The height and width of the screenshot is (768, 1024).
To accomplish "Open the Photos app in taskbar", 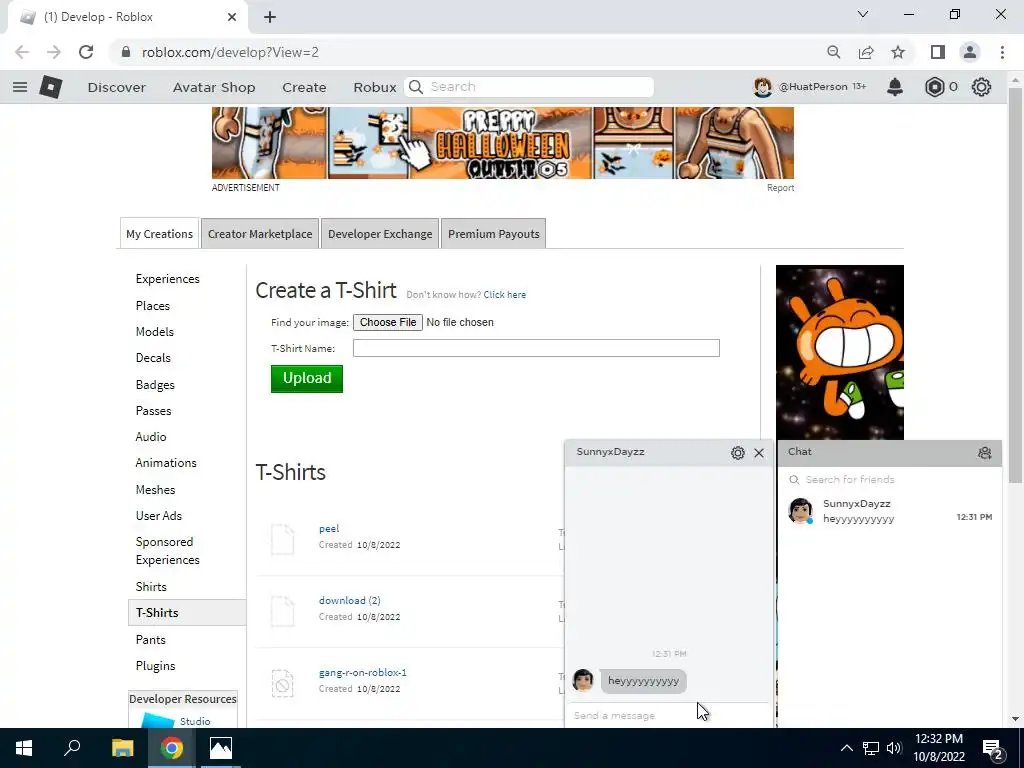I will [x=221, y=748].
